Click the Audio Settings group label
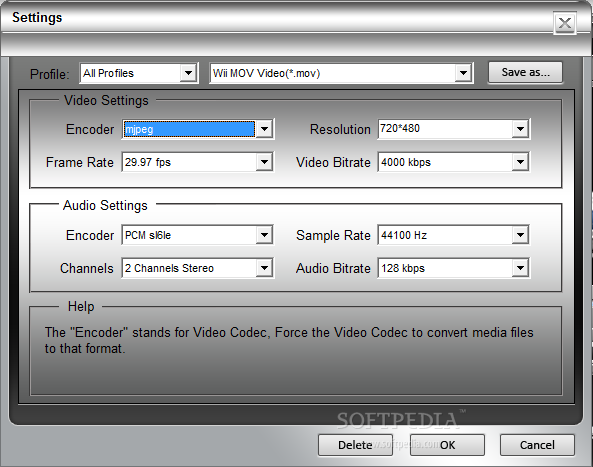 [x=105, y=205]
